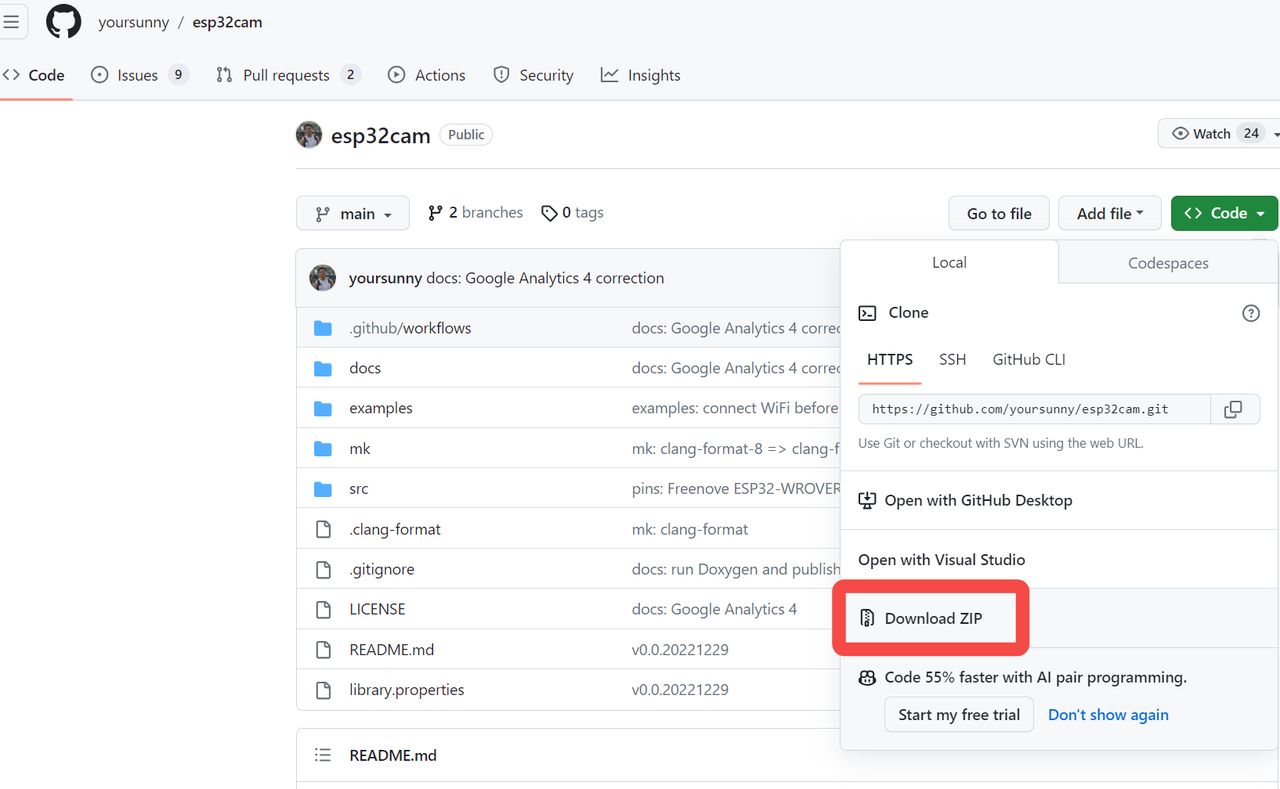Click Don't show again link
The height and width of the screenshot is (789, 1280).
coord(1108,715)
